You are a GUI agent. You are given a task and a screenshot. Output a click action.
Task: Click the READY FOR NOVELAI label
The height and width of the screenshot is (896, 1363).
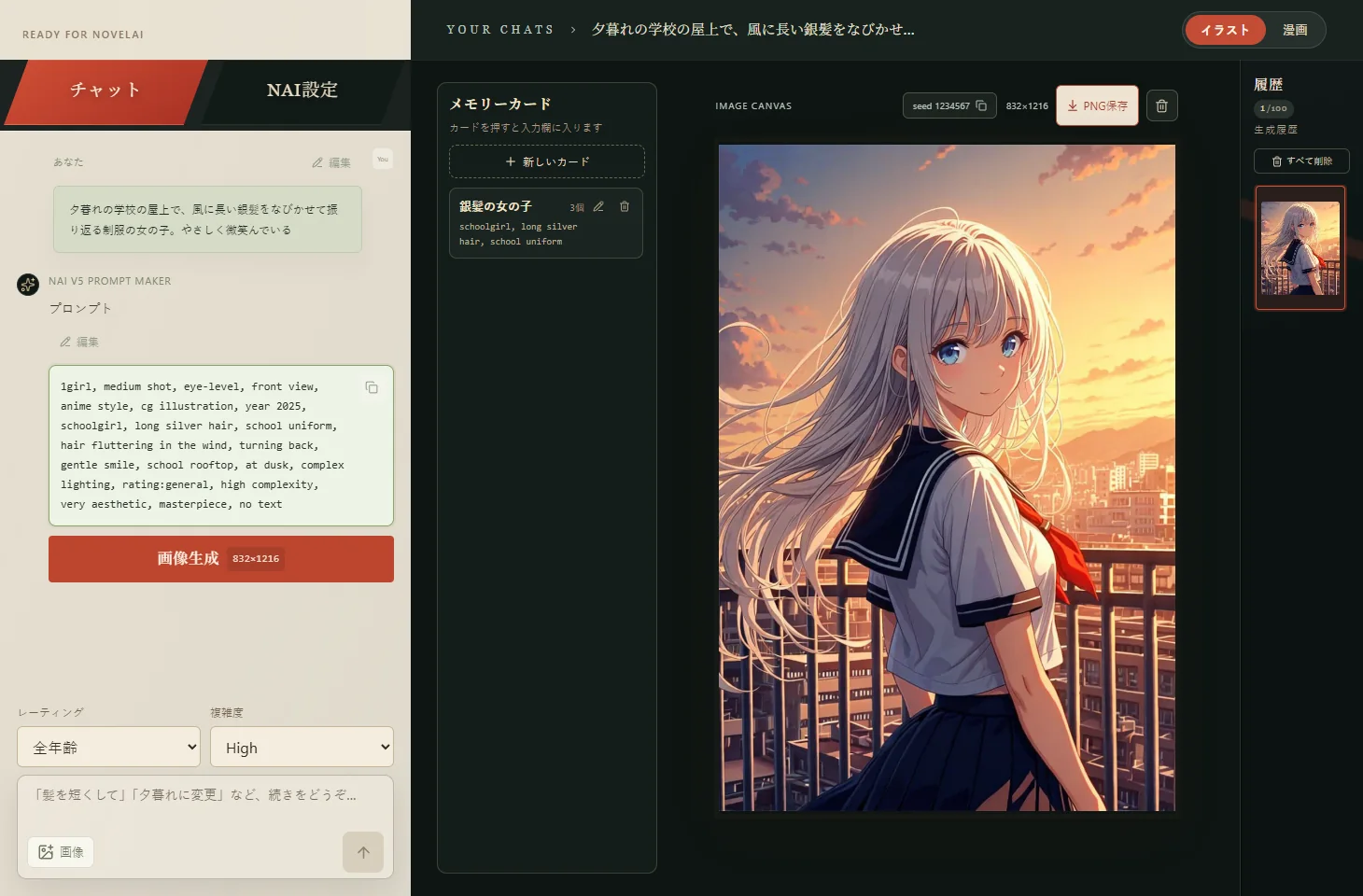(x=83, y=35)
